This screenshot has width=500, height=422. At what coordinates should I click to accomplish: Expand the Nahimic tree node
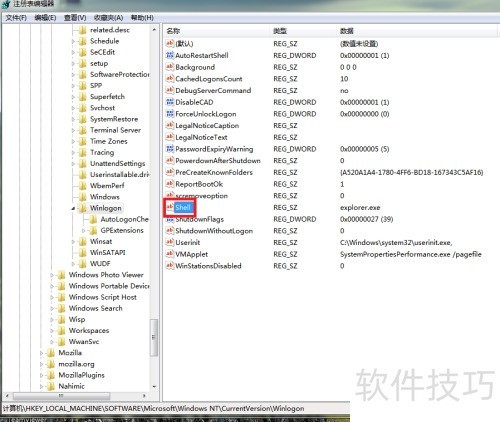41,386
